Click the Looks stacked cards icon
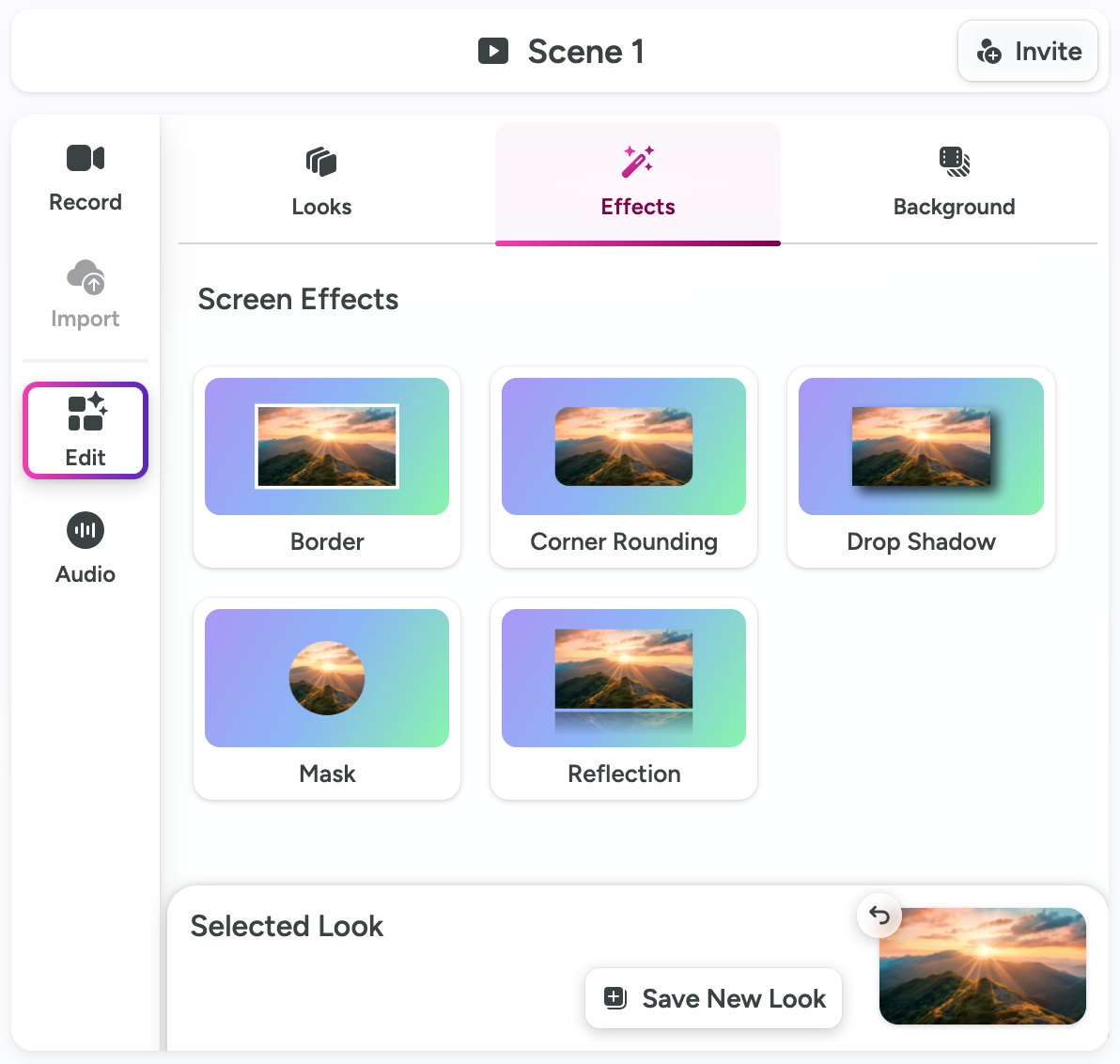The height and width of the screenshot is (1064, 1120). click(321, 162)
